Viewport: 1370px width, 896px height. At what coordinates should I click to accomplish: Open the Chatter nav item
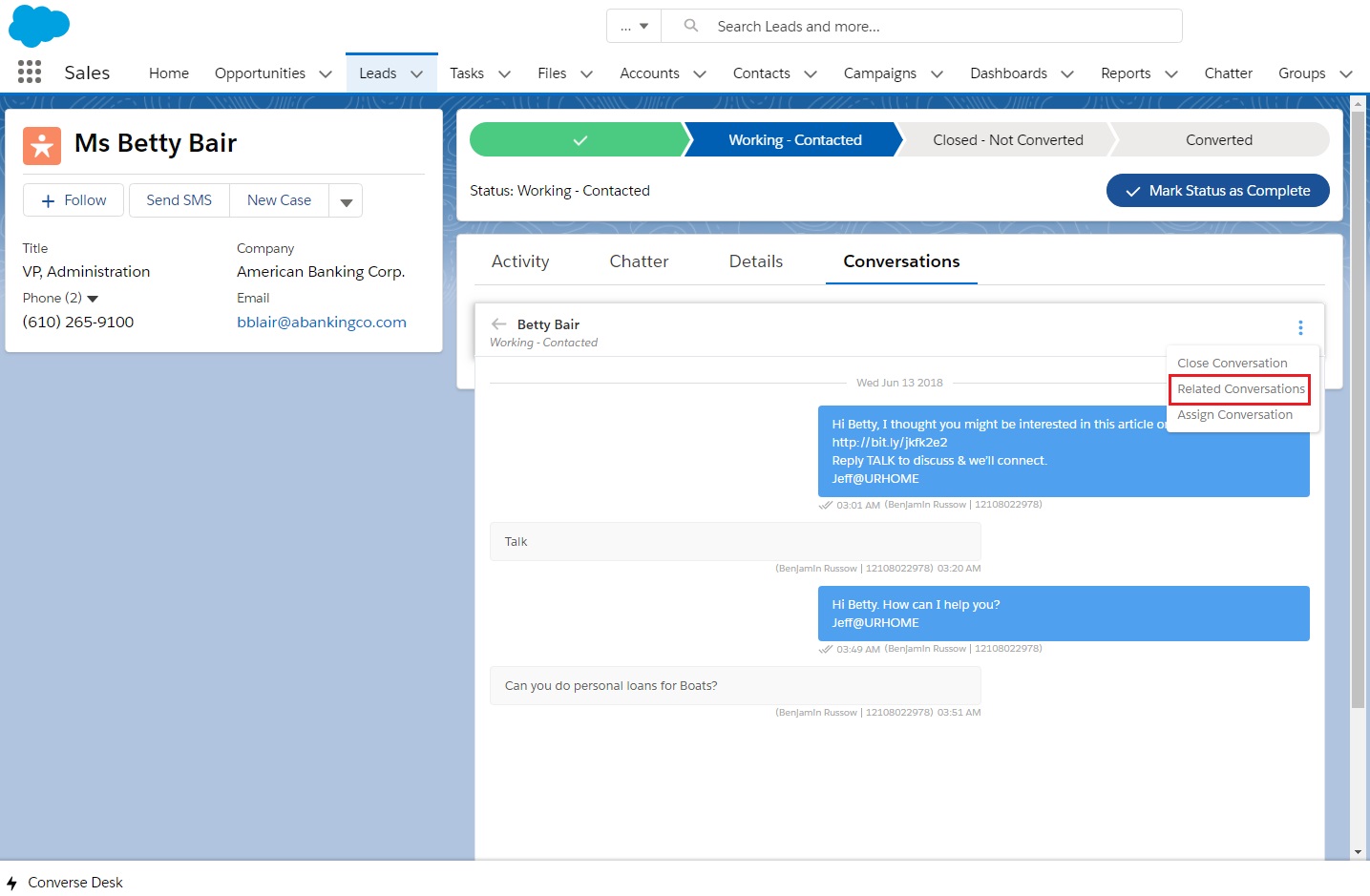click(1228, 73)
